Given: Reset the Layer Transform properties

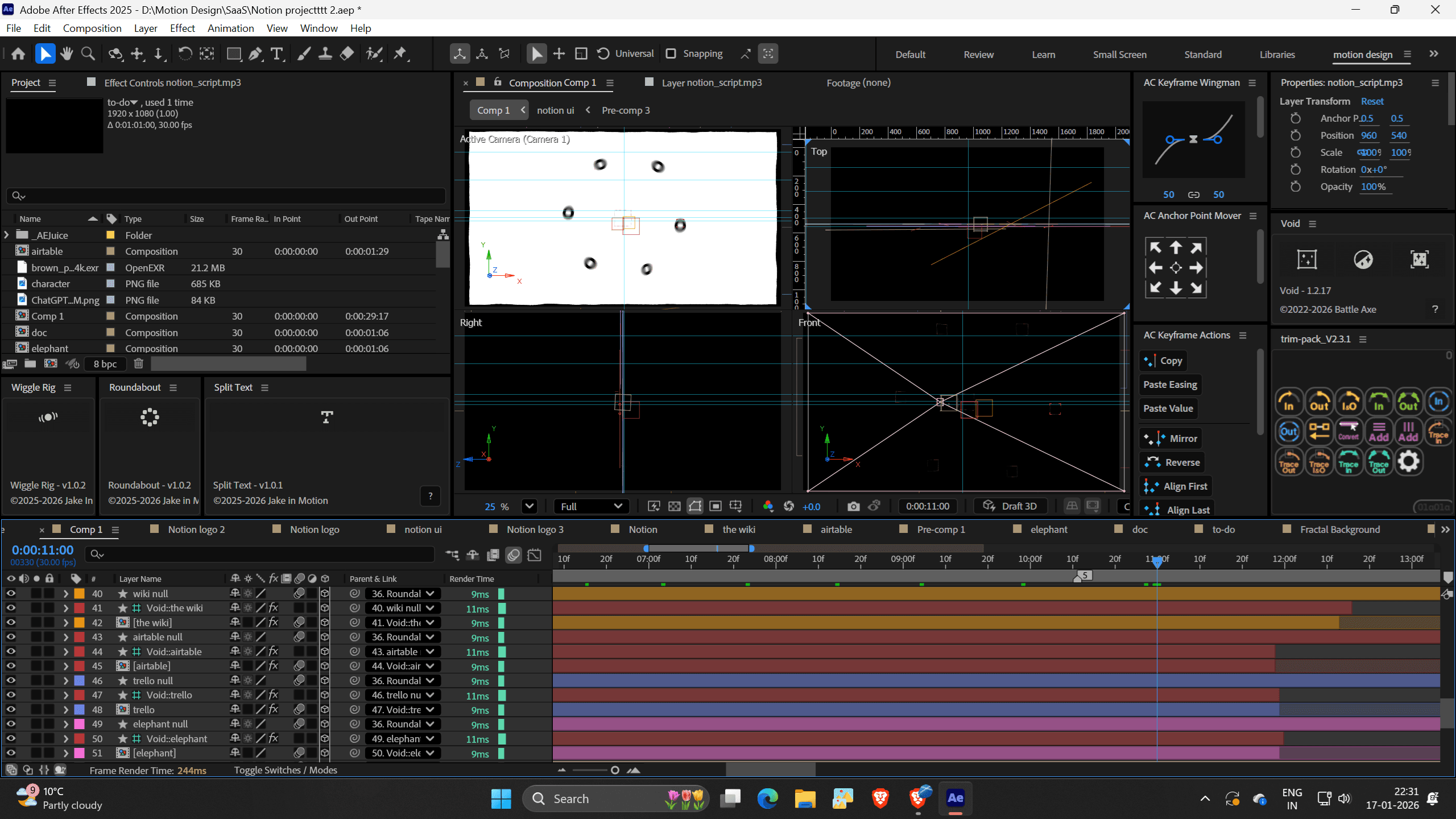Looking at the screenshot, I should [x=1372, y=101].
